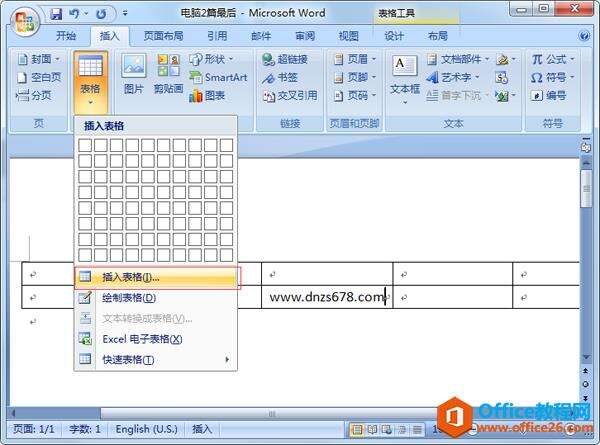Screen dimensions: 600x445
Task: Click table cell containing www.dnzs678.com
Action: [327, 297]
